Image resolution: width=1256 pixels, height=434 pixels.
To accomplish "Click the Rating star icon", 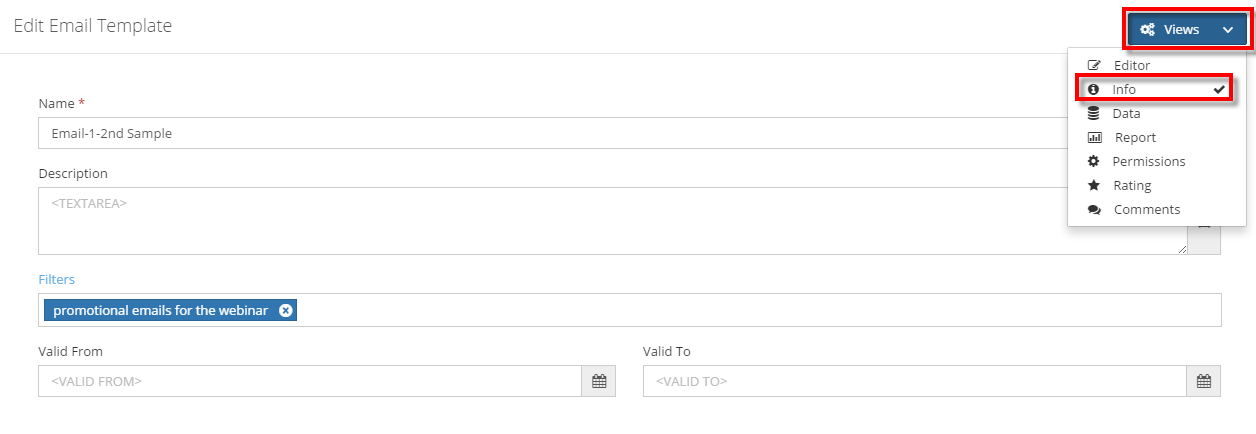I will coord(1094,185).
